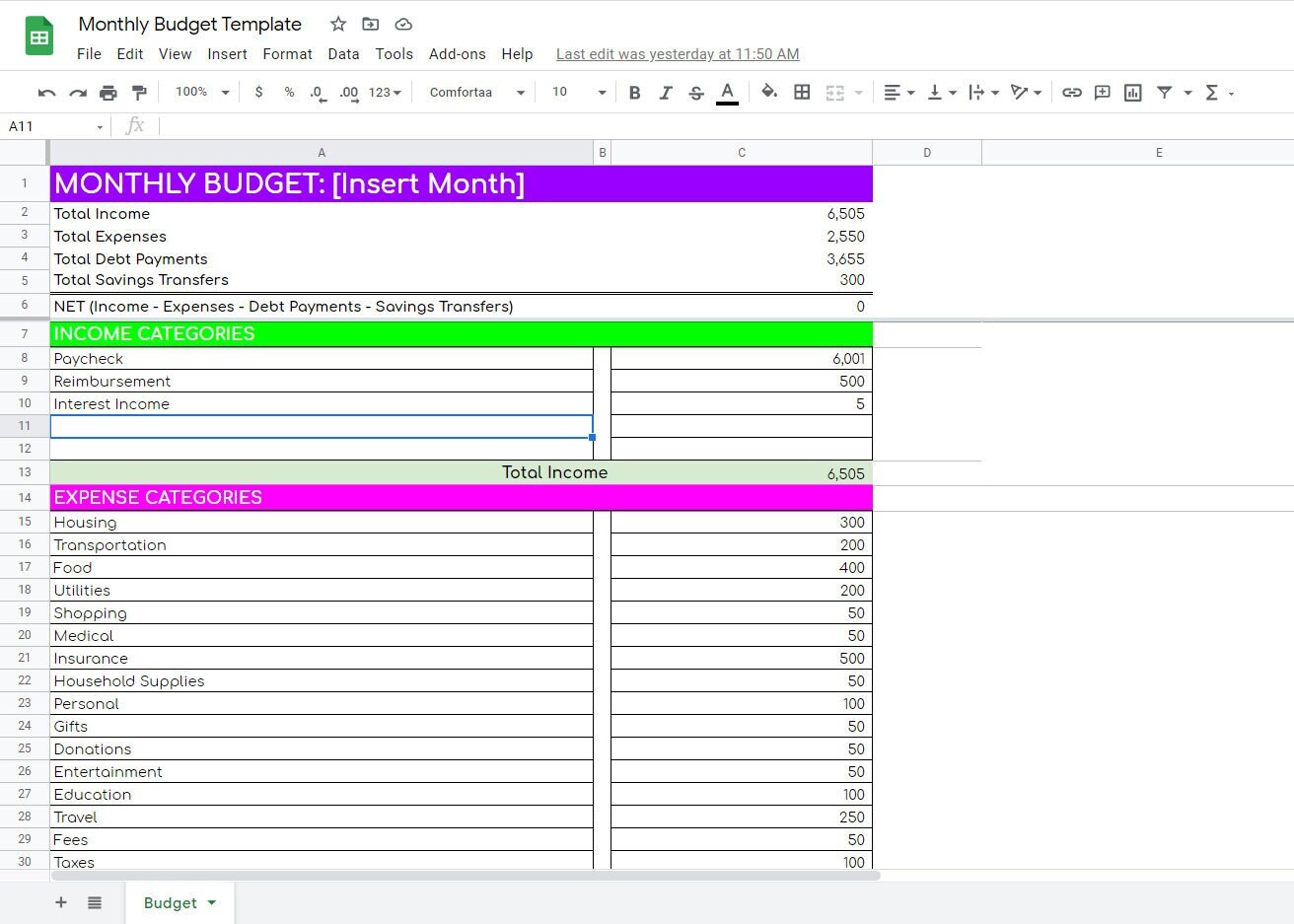Viewport: 1294px width, 924px height.
Task: Select the column A header
Action: (x=322, y=153)
